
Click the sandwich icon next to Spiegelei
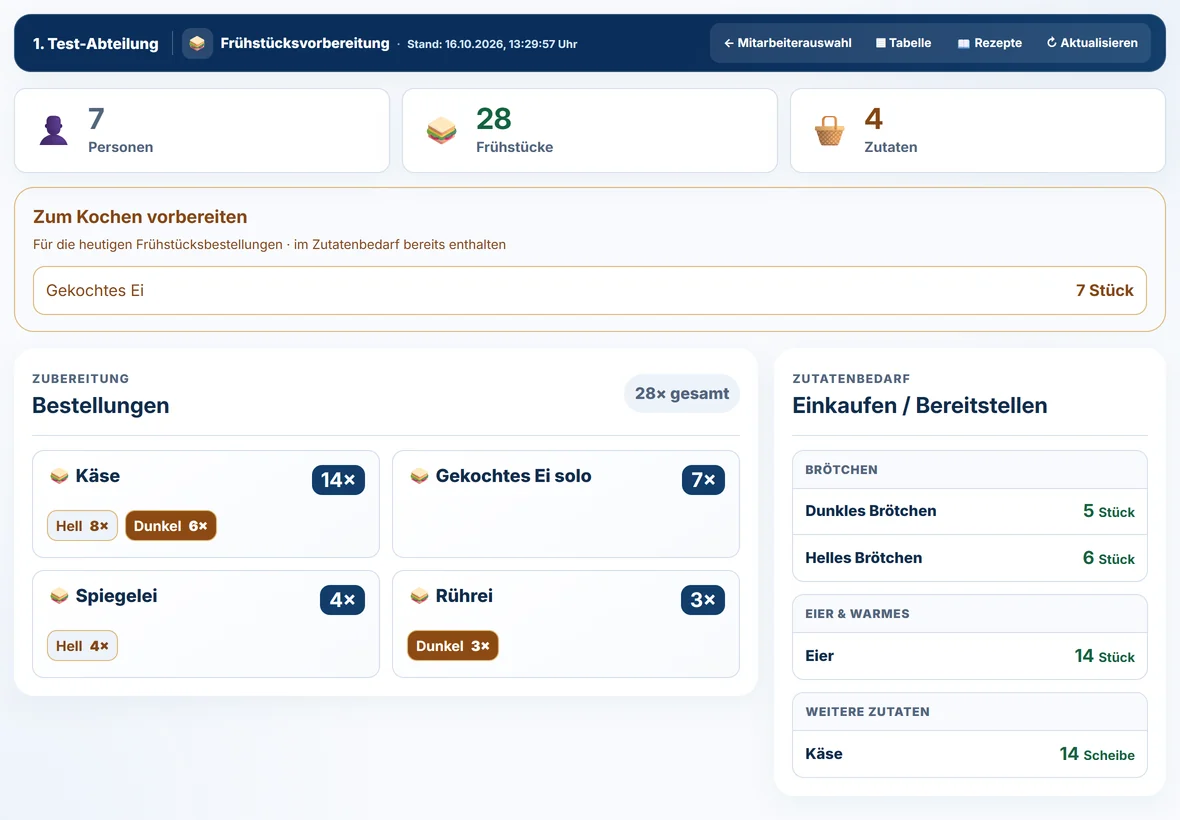click(x=59, y=596)
